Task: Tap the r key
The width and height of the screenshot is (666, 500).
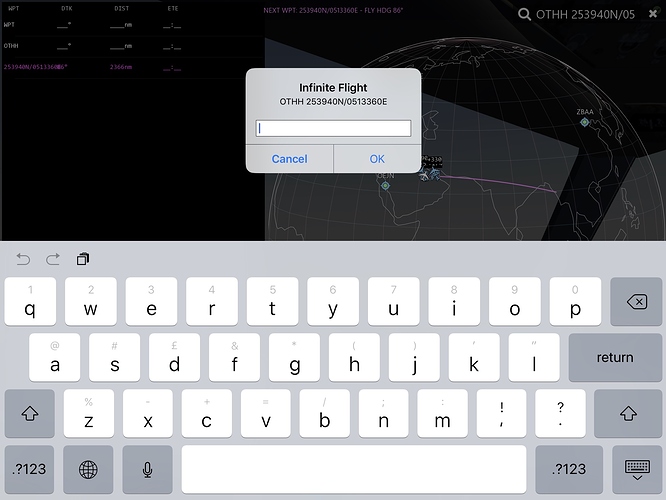Action: (212, 302)
